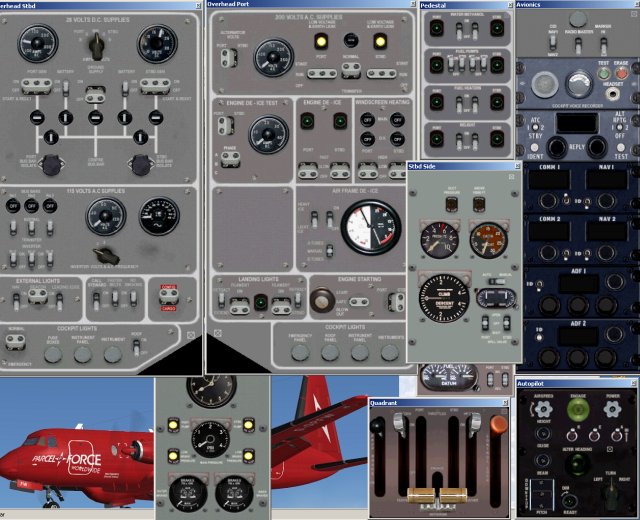Adjust the Roof Panel cockpit light knob
This screenshot has height=520, width=640.
tap(330, 353)
